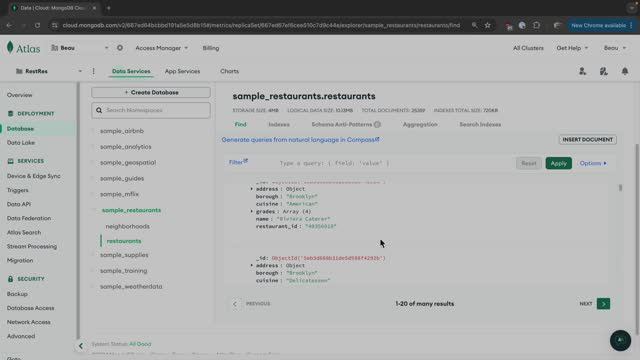The height and width of the screenshot is (360, 640).
Task: Open Database in the Deployment sidebar
Action: click(20, 129)
